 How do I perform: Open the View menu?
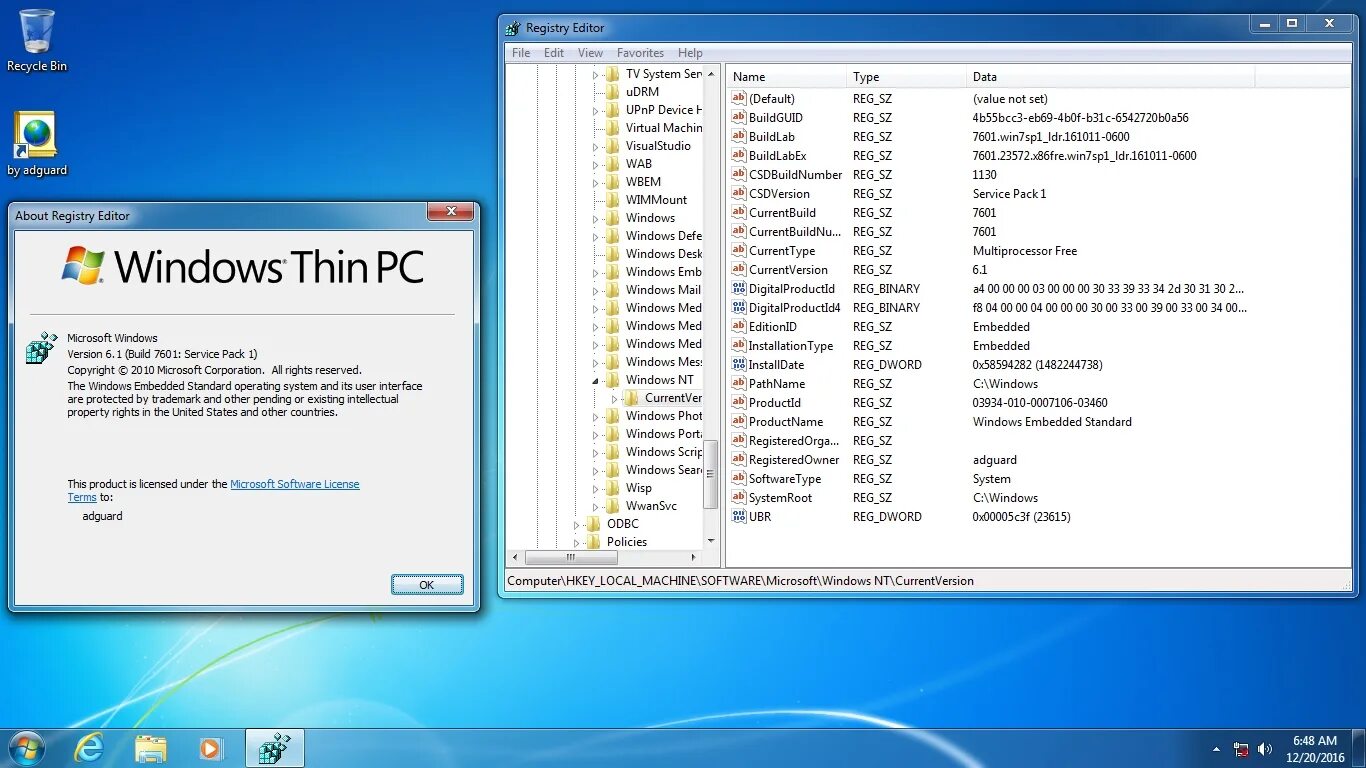pyautogui.click(x=590, y=53)
